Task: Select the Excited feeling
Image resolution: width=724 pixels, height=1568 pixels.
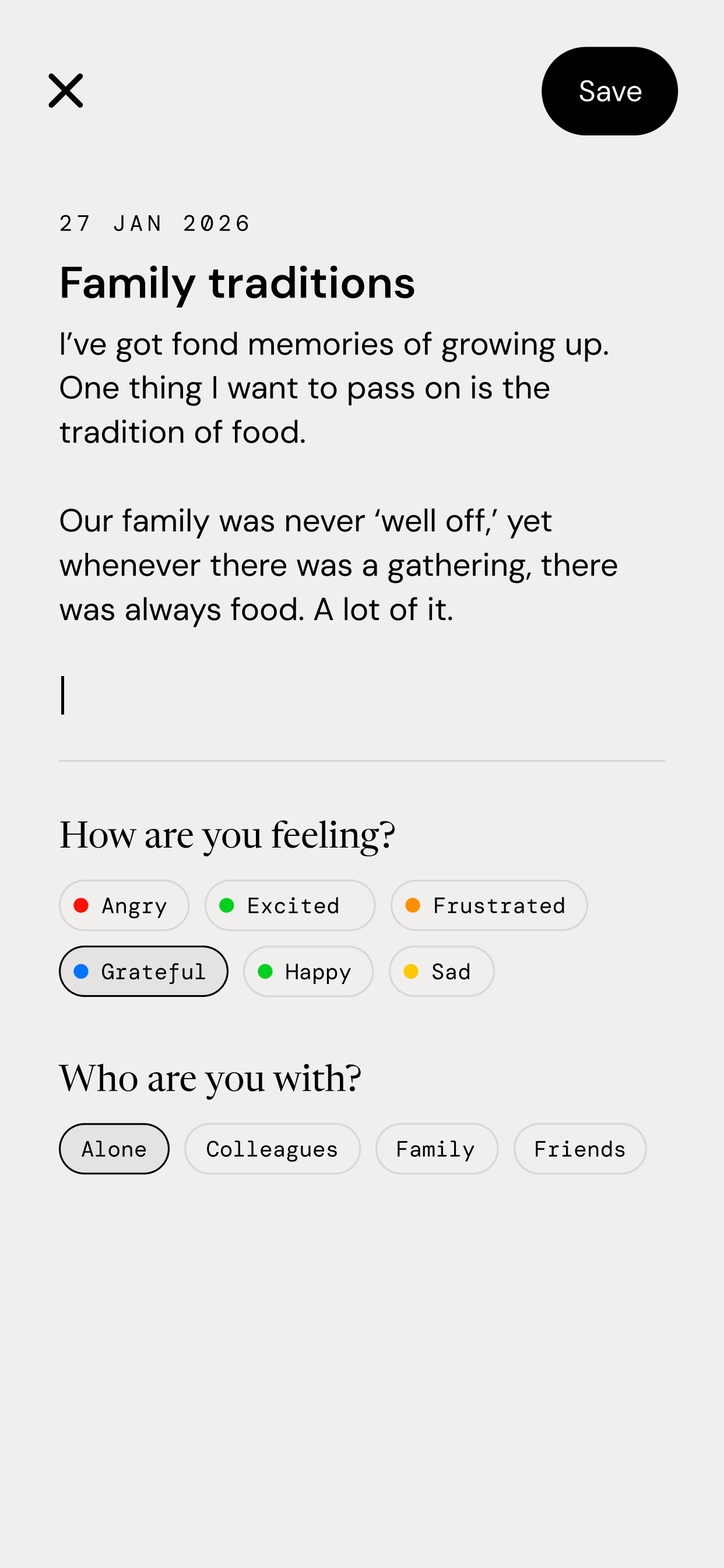Action: pyautogui.click(x=290, y=905)
